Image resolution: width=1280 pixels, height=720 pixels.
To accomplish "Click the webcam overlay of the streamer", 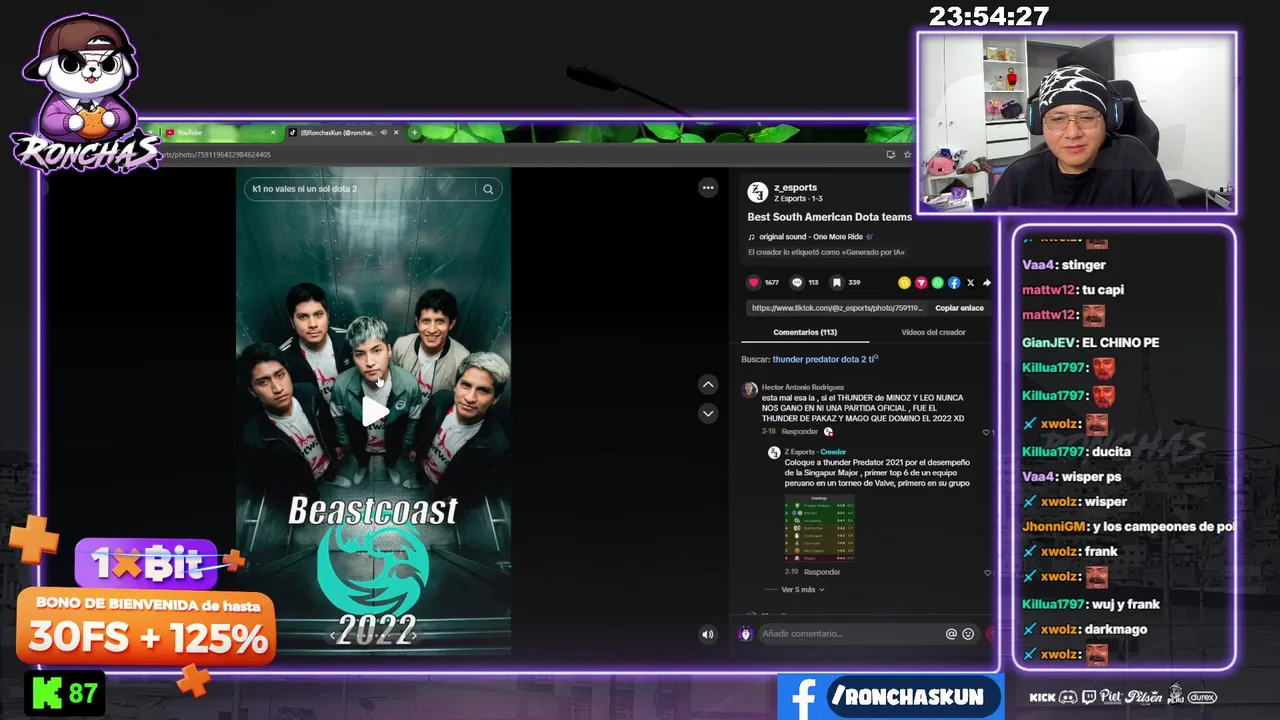I will [x=1077, y=123].
